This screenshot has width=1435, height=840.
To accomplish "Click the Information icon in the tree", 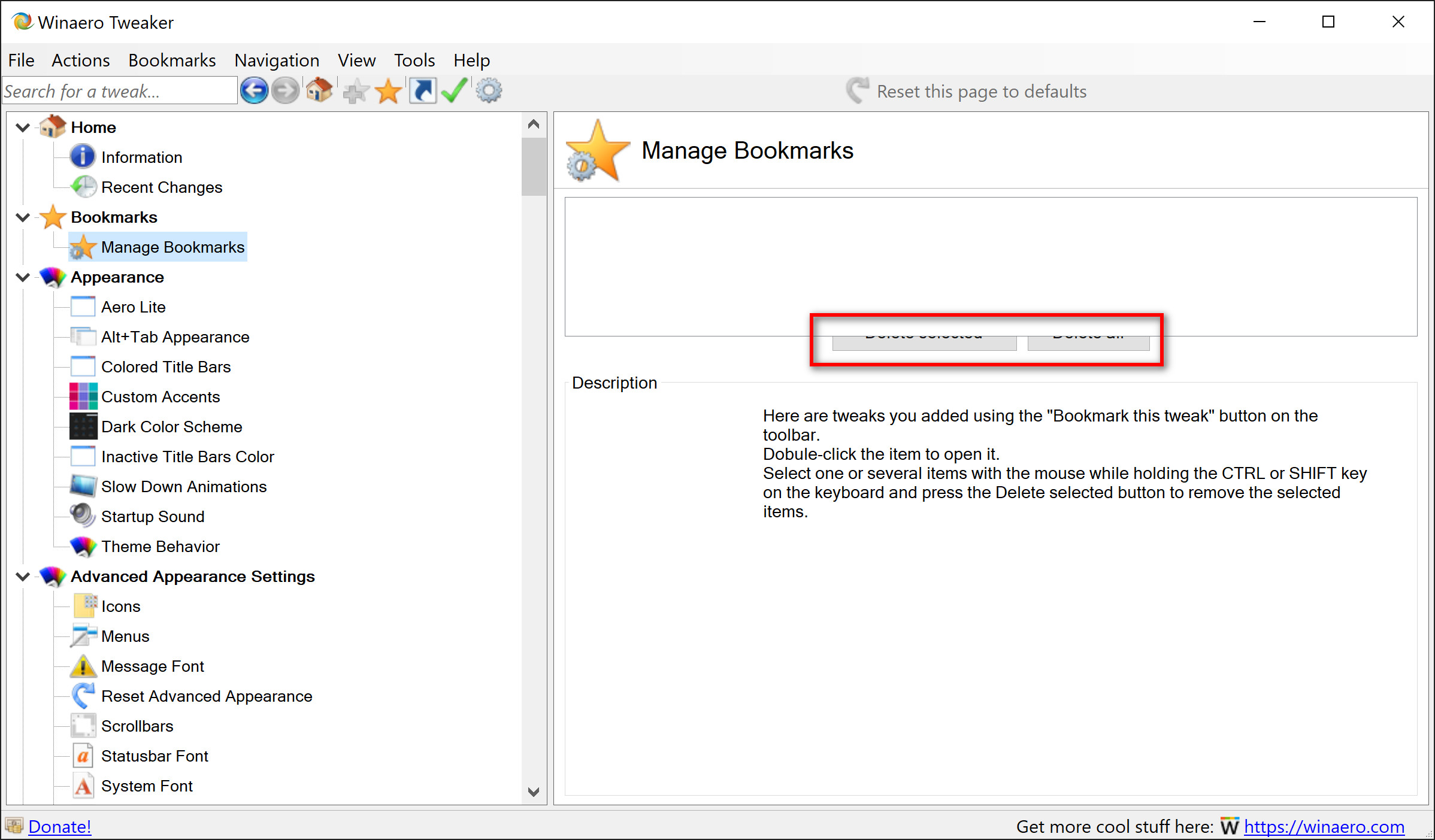I will [x=83, y=157].
